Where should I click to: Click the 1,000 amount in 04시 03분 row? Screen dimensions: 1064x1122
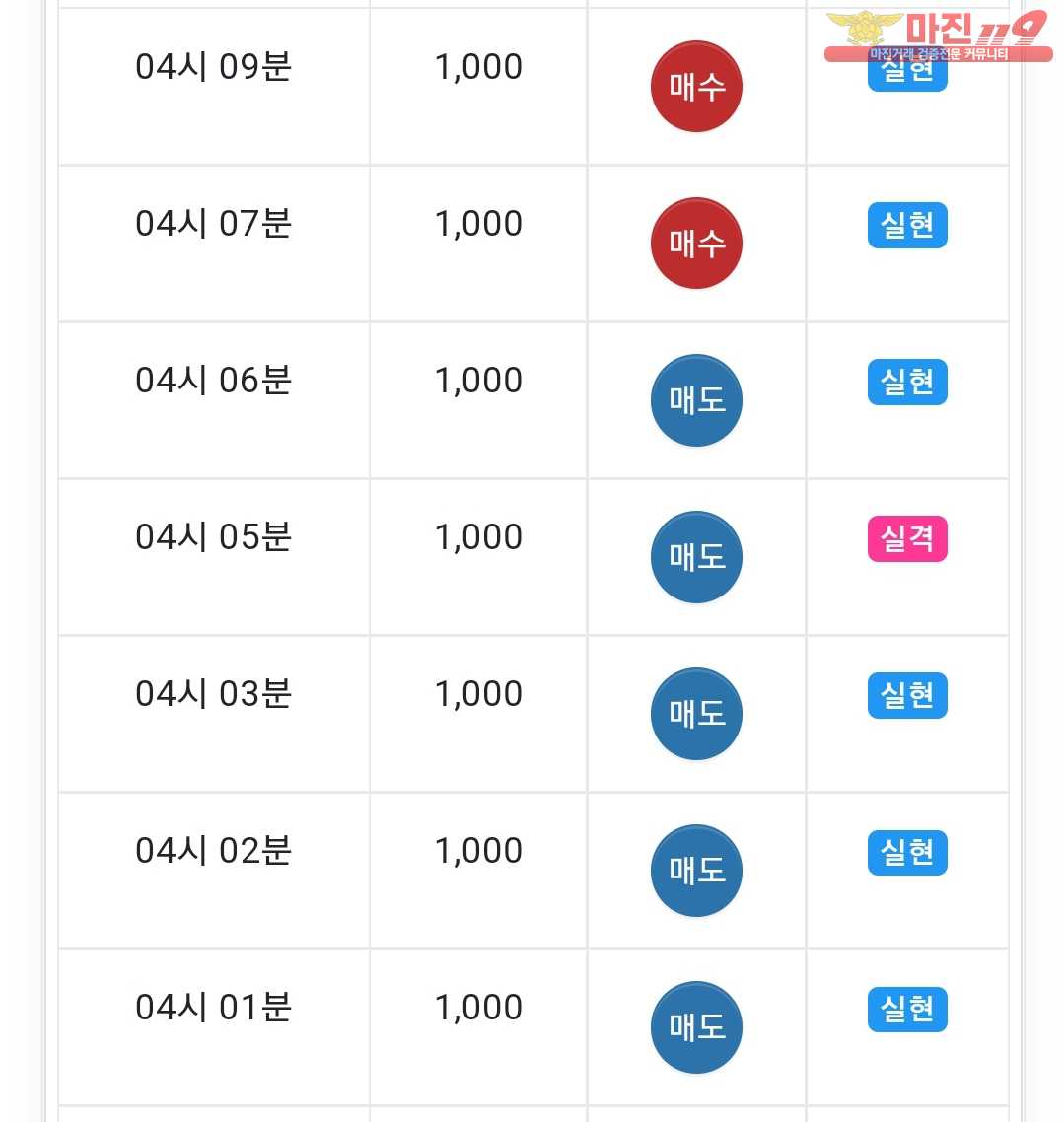pyautogui.click(x=478, y=694)
